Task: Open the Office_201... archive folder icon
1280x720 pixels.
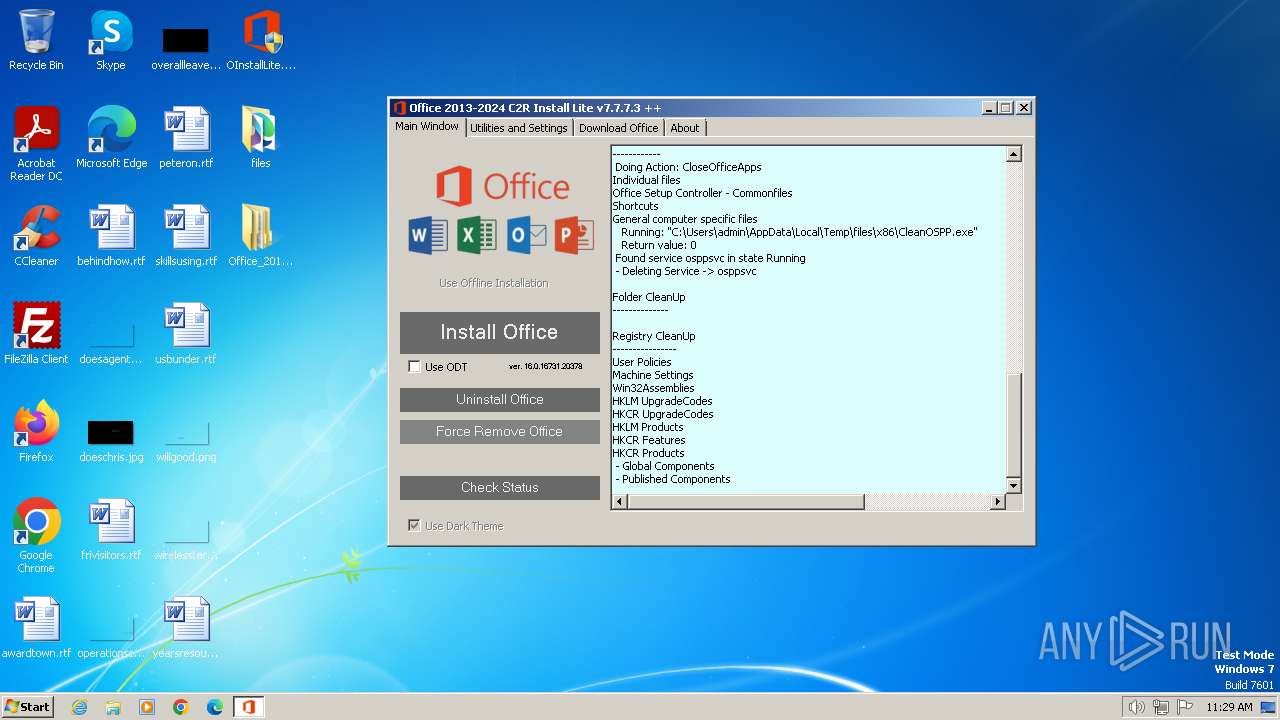Action: pos(261,236)
